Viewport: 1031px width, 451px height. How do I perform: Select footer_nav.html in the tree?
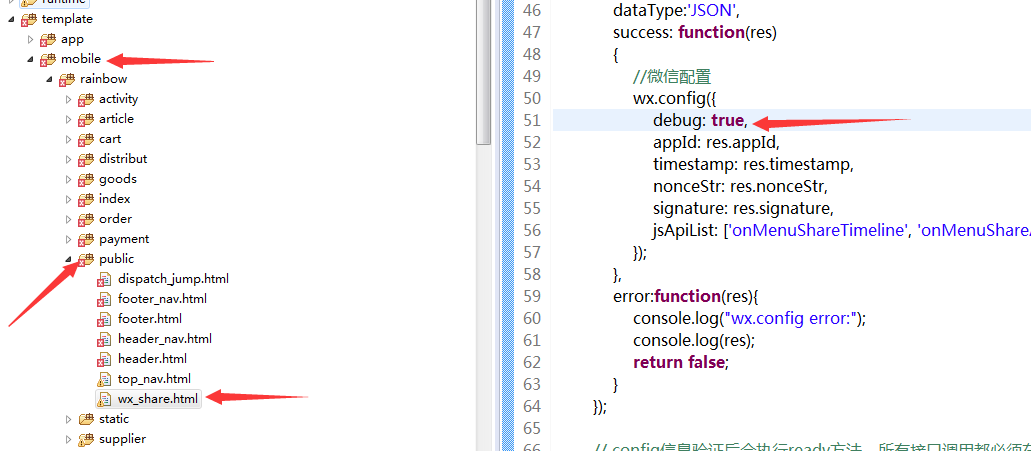tap(162, 299)
